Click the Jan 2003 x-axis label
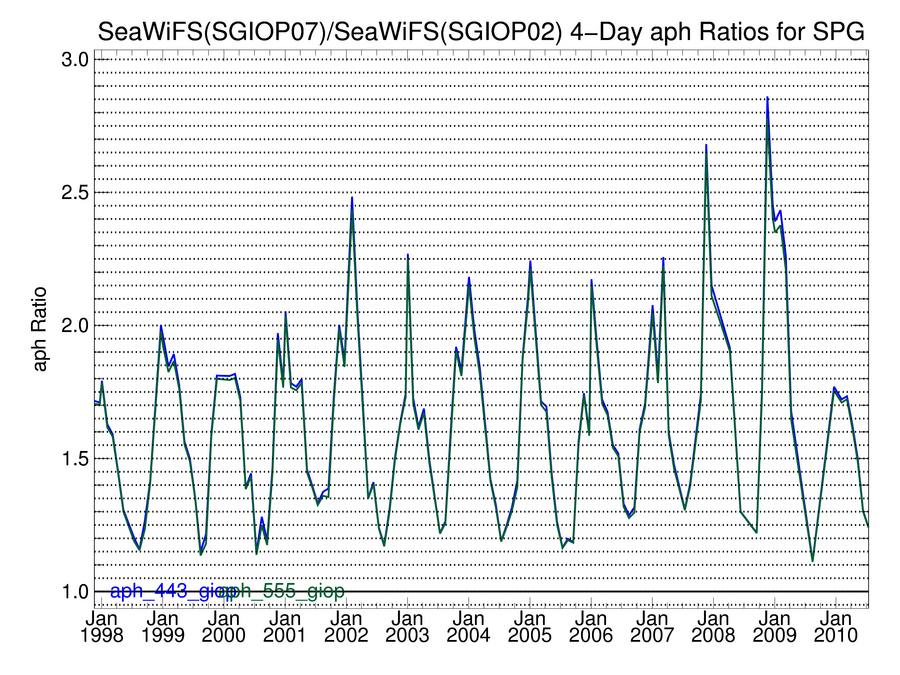The height and width of the screenshot is (675, 900). (408, 627)
